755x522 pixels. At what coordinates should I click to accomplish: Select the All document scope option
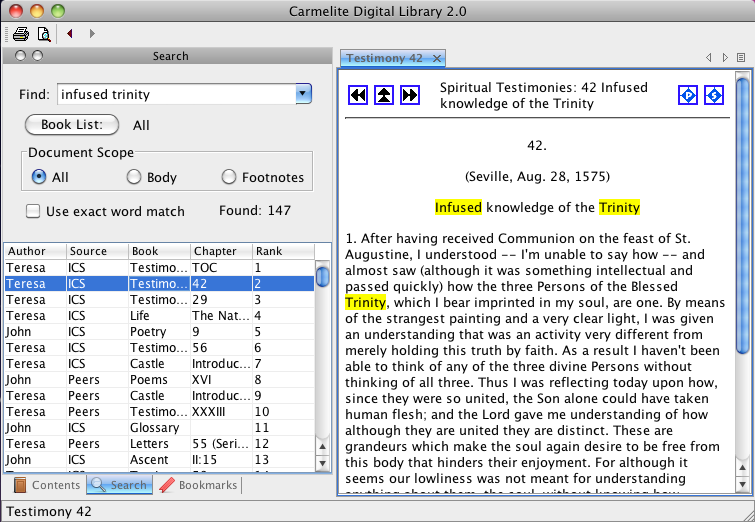pyautogui.click(x=40, y=177)
